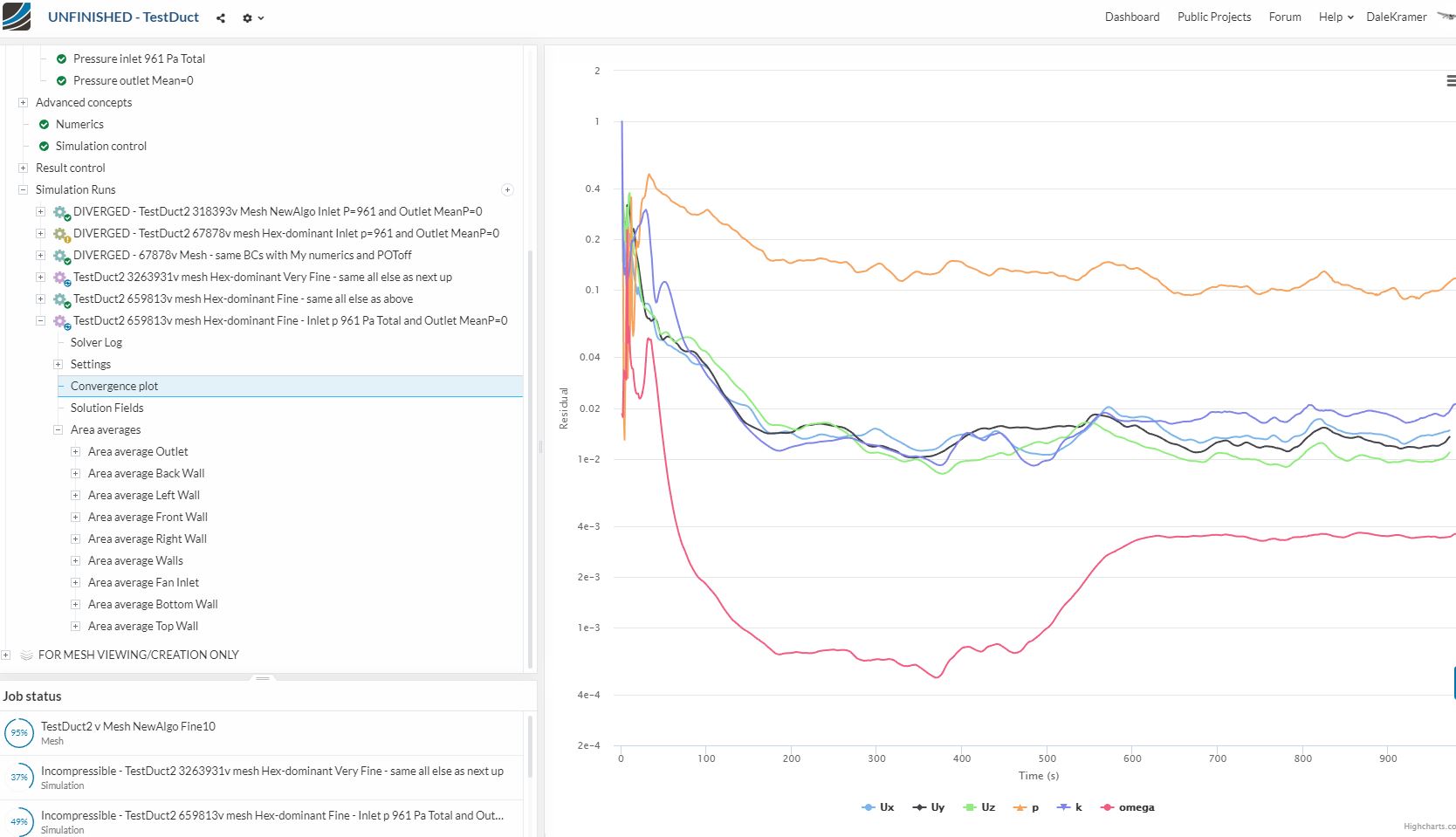The width and height of the screenshot is (1456, 837).
Task: Expand the Area average Outlet node
Action: tap(75, 451)
